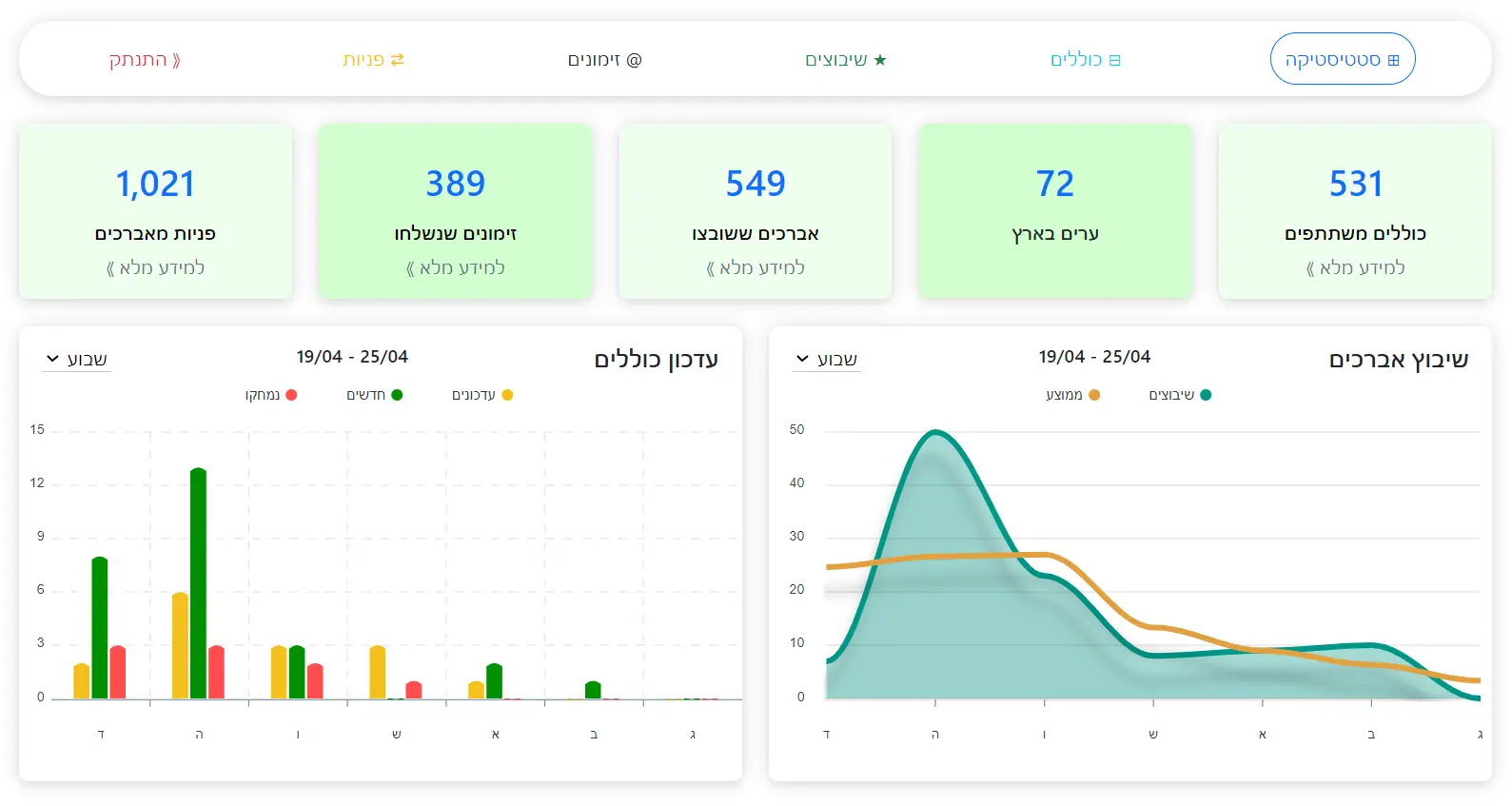
Task: Open the פניות tab
Action: coord(374,60)
